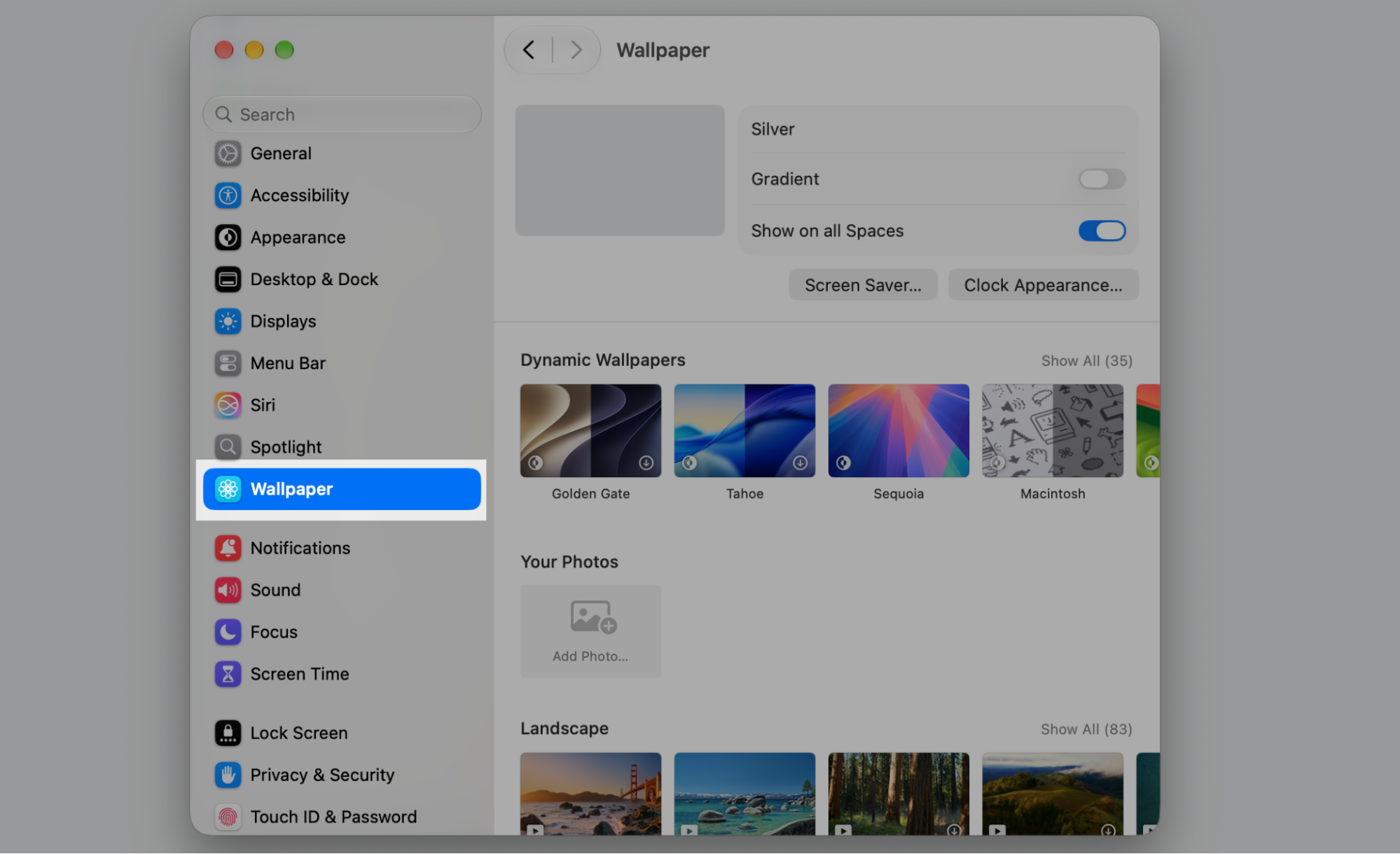The width and height of the screenshot is (1400, 854).
Task: Click the Search field in sidebar
Action: [x=342, y=115]
